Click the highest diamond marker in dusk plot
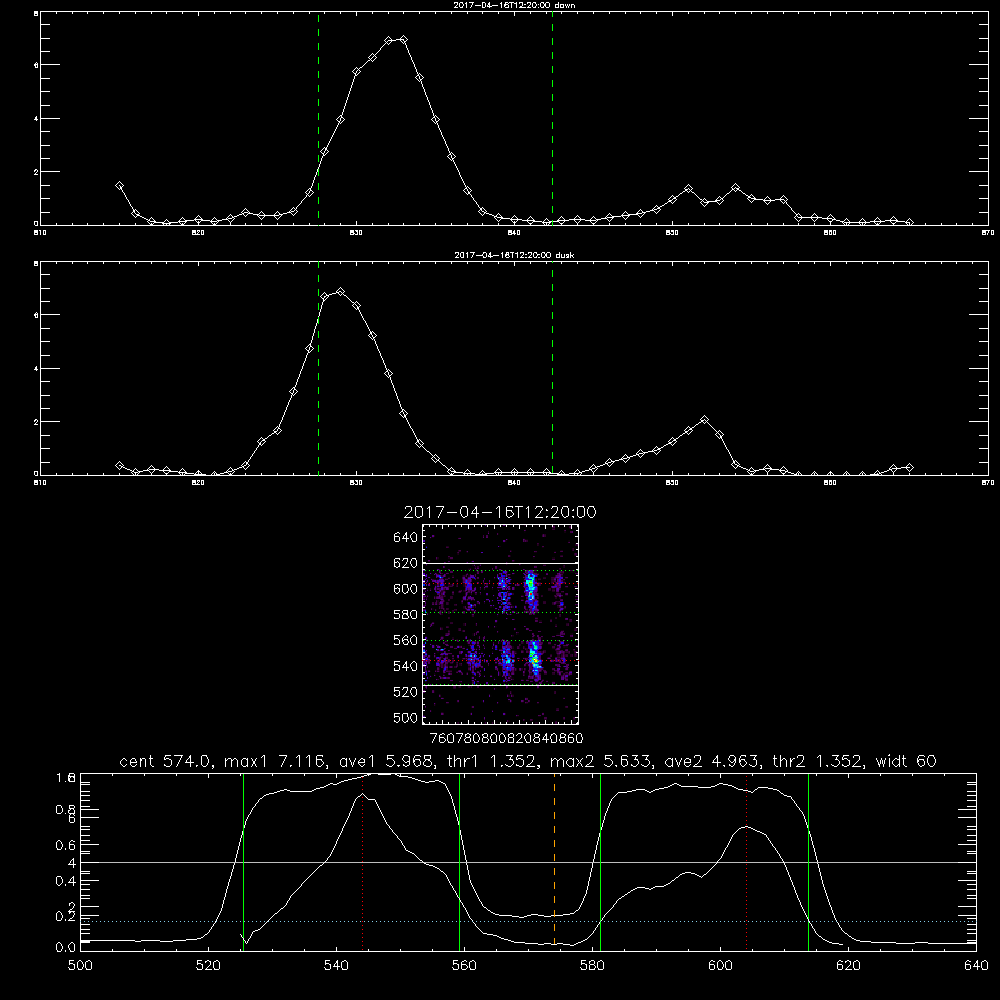 (340, 291)
